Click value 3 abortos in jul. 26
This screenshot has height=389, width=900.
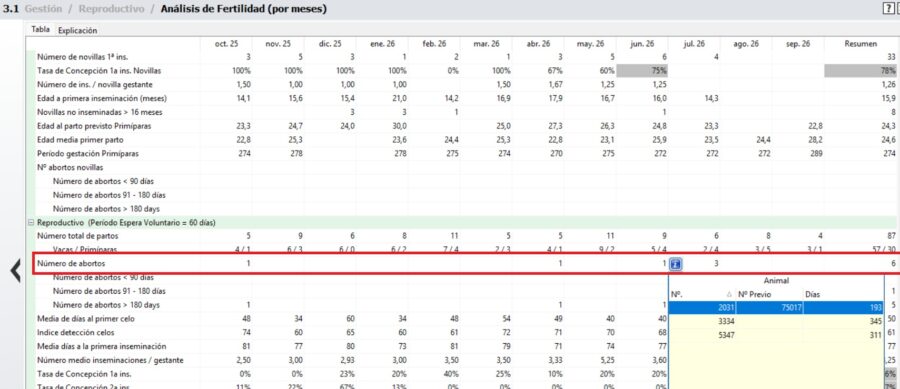pos(715,264)
